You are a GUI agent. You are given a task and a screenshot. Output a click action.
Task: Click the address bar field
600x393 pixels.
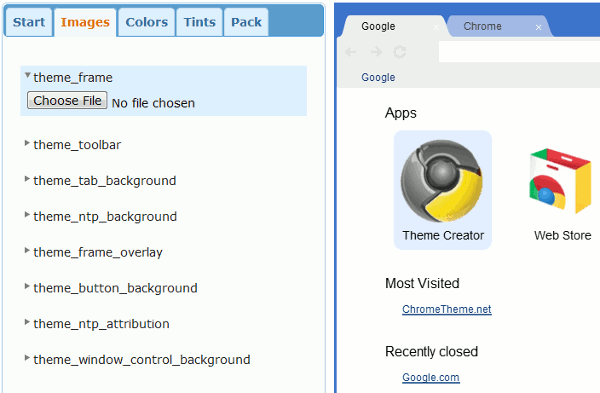point(519,52)
